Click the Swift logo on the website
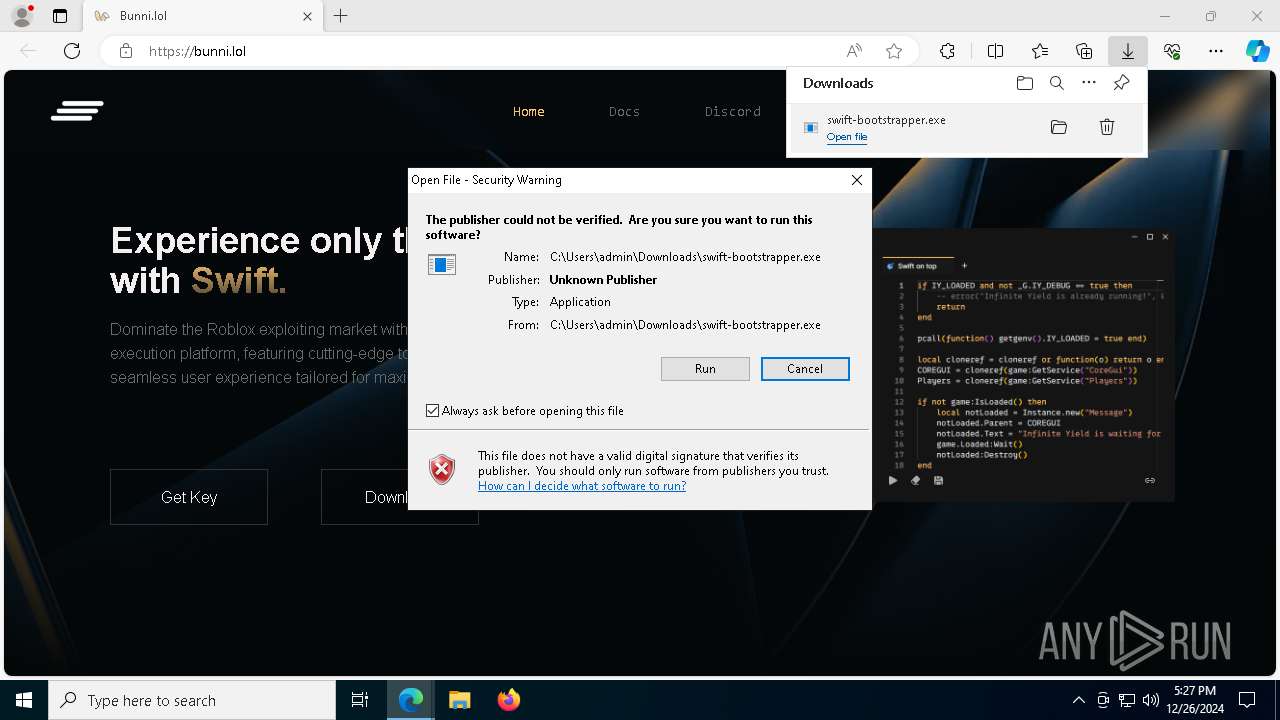Screen dimensions: 1280x720 (77, 111)
